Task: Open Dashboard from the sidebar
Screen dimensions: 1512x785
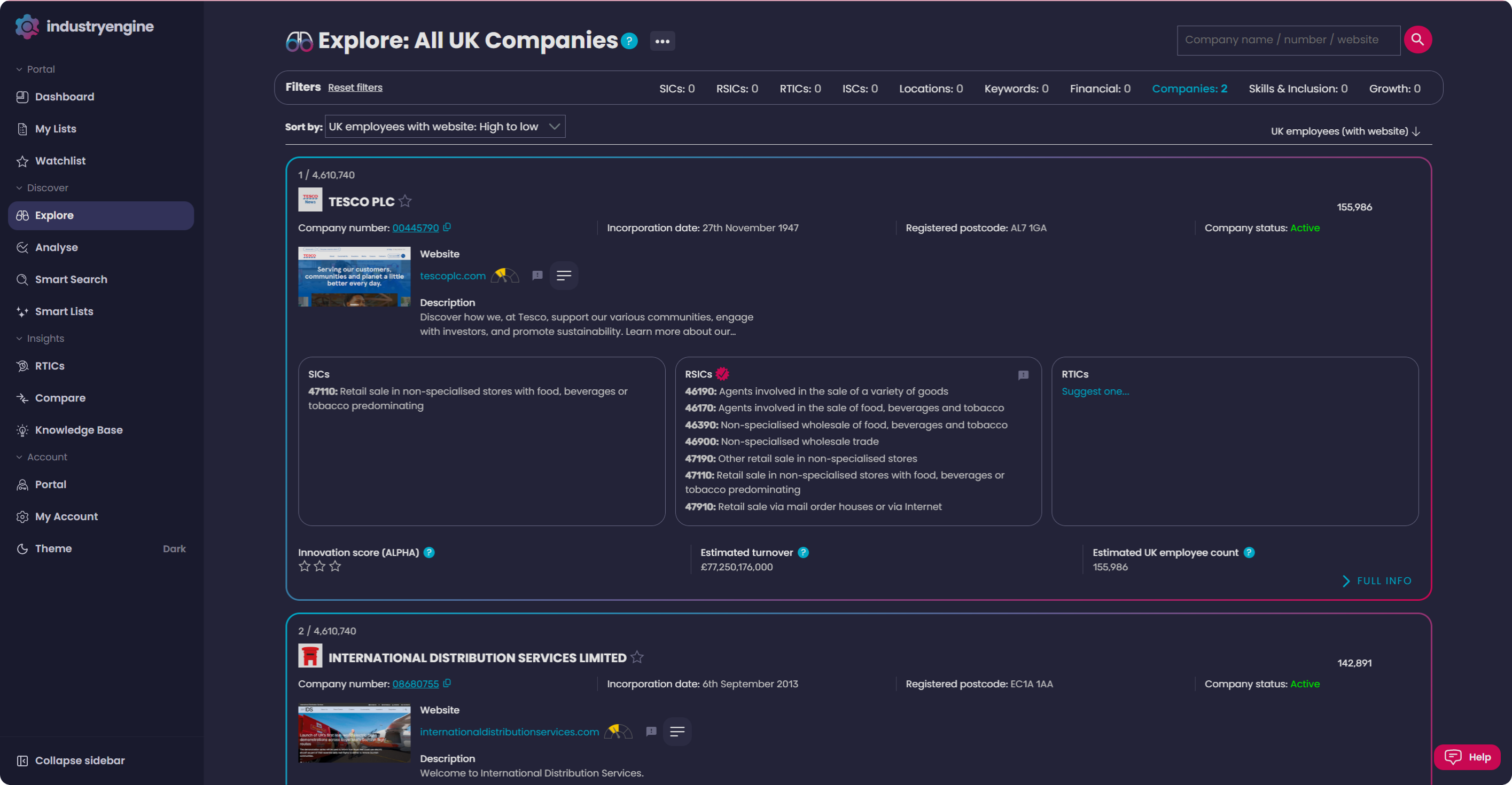Action: click(x=101, y=97)
